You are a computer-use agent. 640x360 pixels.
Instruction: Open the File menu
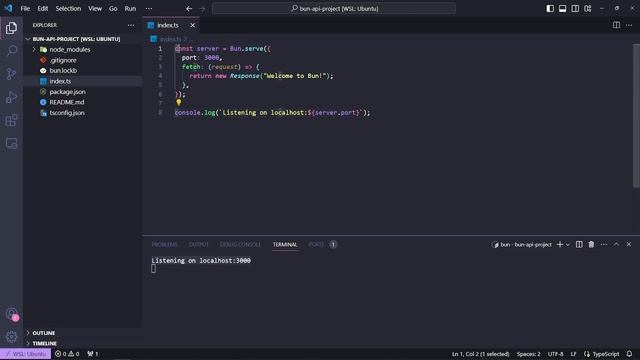coord(25,8)
